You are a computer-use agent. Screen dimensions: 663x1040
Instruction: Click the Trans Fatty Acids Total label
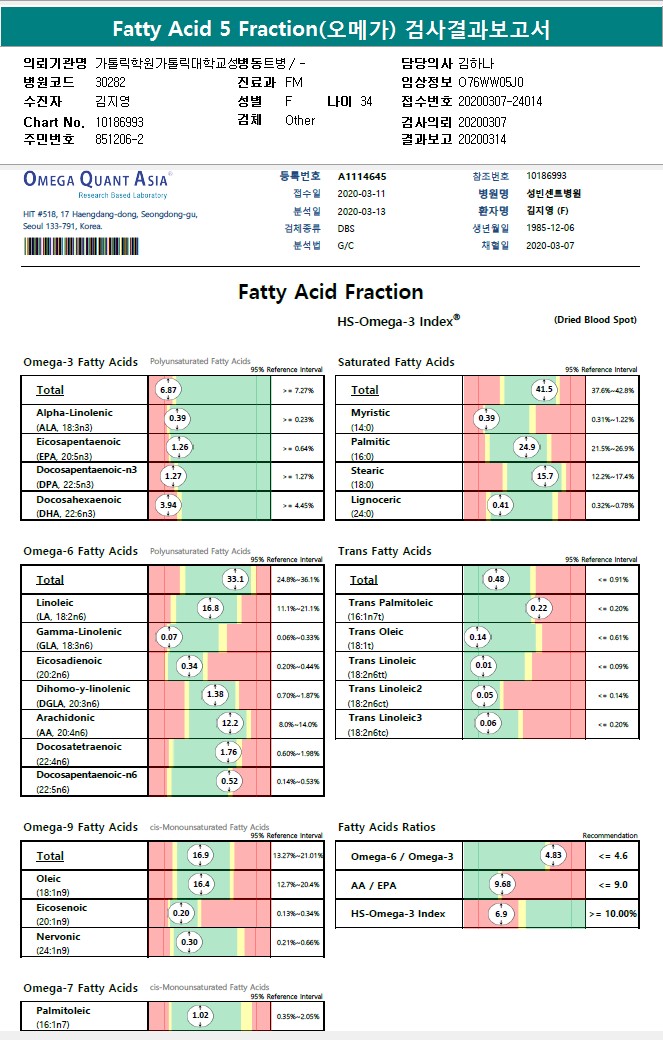(x=364, y=580)
